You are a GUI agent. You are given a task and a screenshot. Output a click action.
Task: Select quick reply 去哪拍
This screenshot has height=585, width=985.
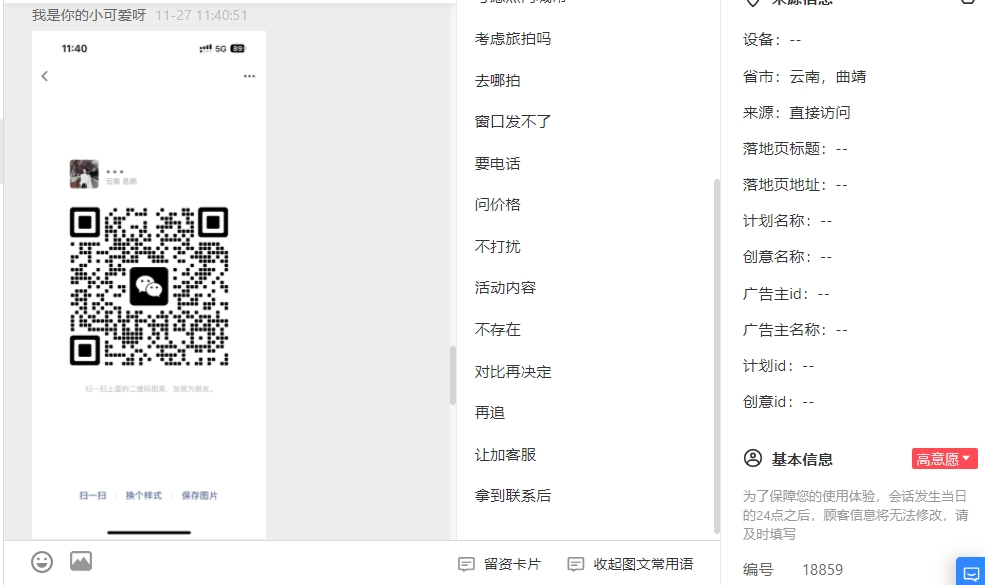coord(498,80)
